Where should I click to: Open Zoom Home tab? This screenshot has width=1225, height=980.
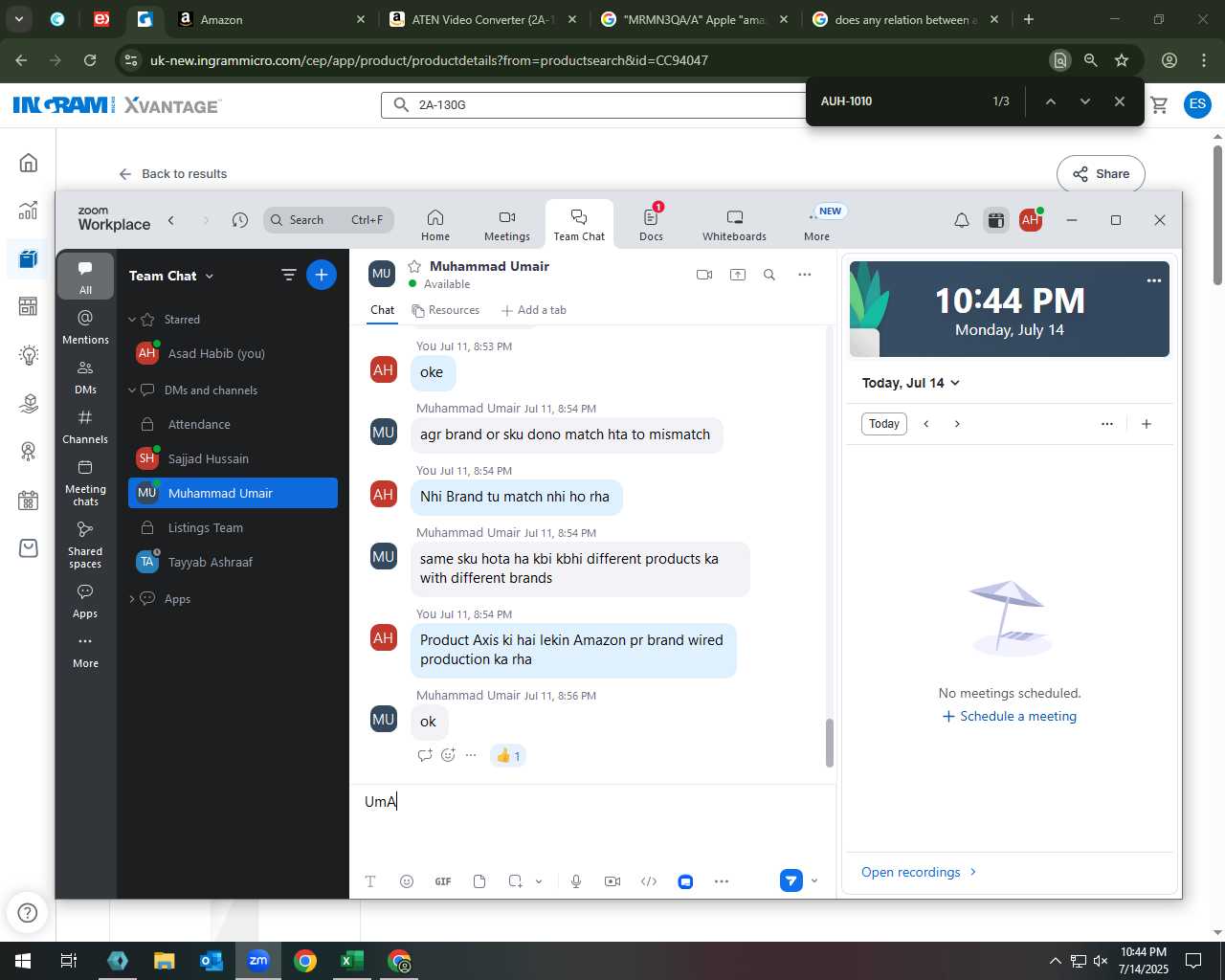(435, 225)
